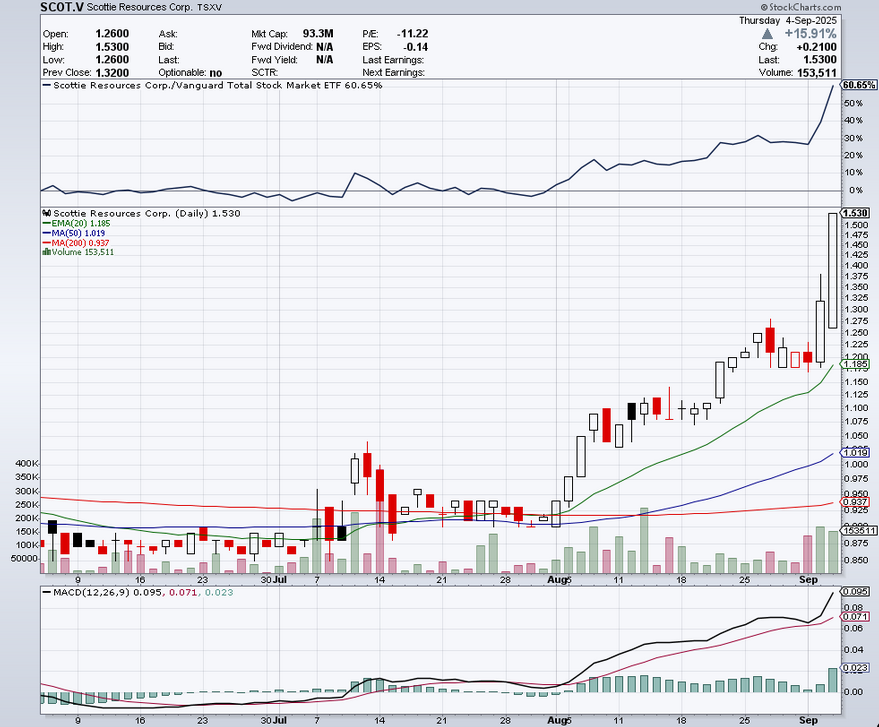Click the MA(200) 0.937 legend entry
The height and width of the screenshot is (727, 879).
click(x=76, y=243)
